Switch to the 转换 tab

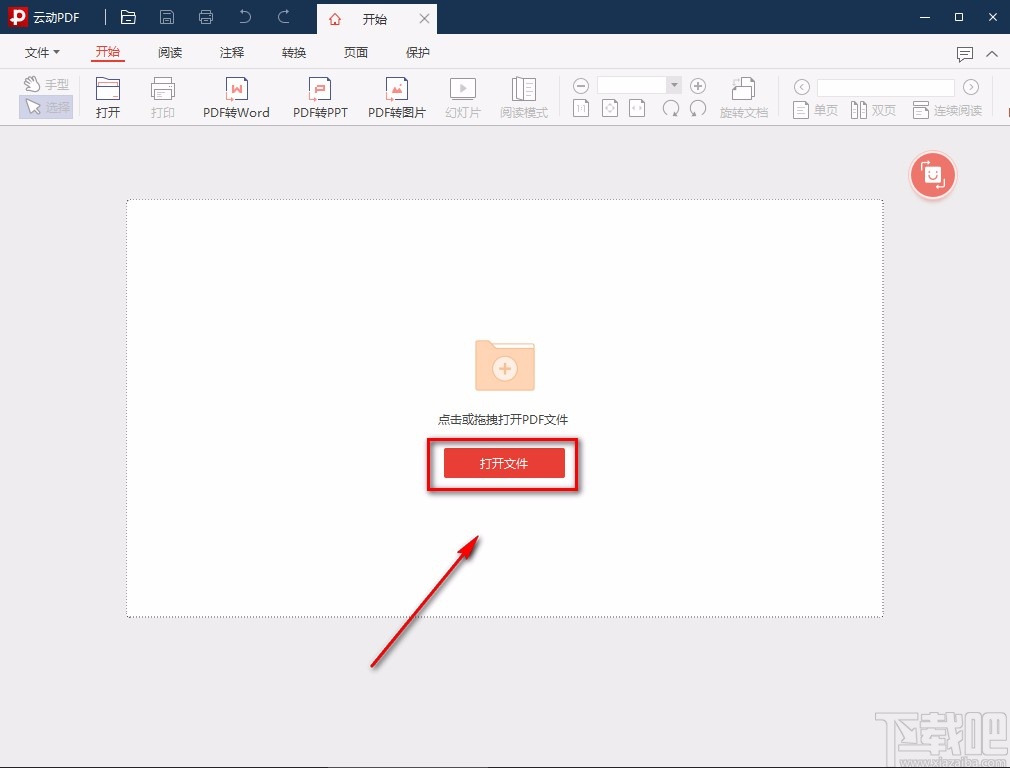pos(294,53)
